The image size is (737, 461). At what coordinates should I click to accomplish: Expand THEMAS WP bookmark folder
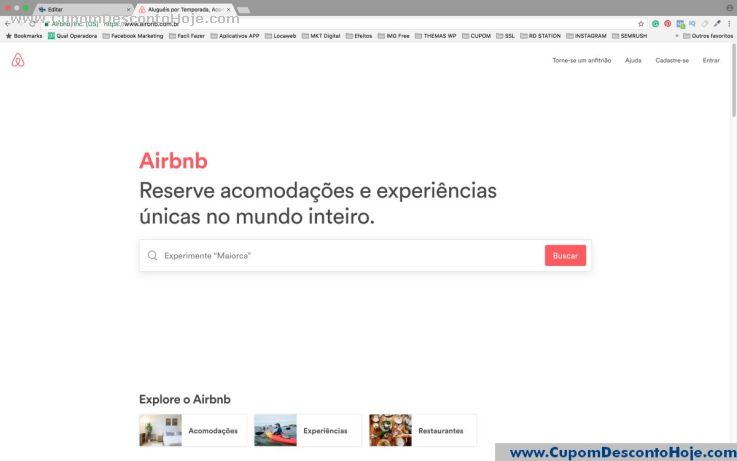click(436, 36)
